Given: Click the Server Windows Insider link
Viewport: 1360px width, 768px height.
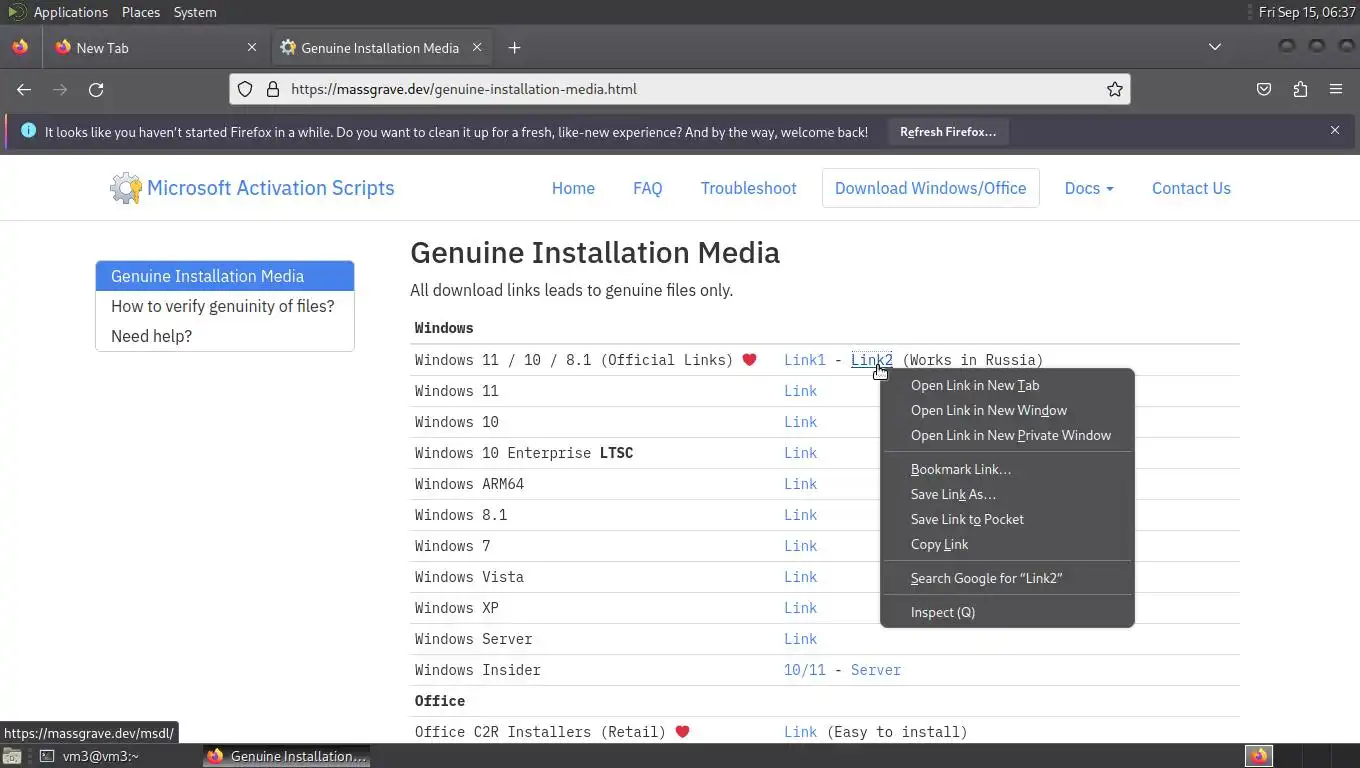Looking at the screenshot, I should pyautogui.click(x=876, y=670).
